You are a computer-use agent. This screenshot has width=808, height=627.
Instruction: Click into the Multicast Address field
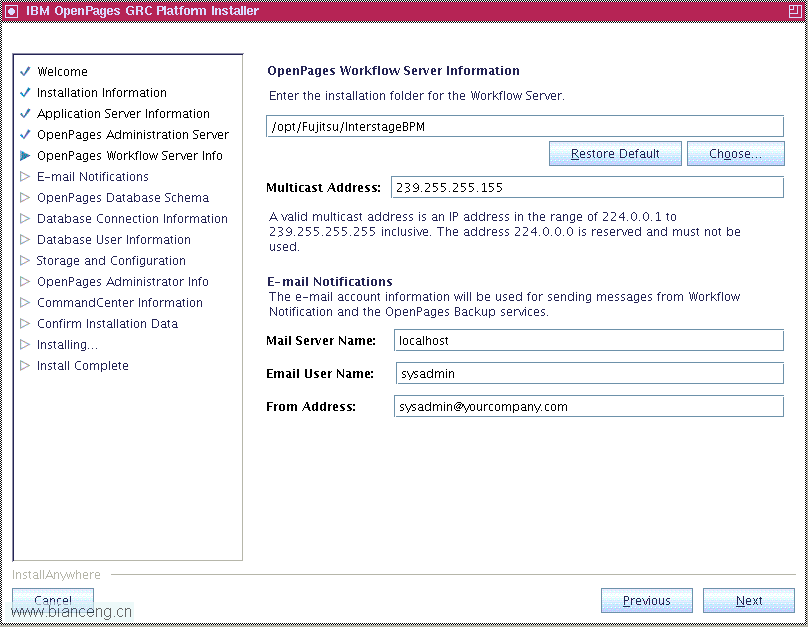(x=587, y=188)
